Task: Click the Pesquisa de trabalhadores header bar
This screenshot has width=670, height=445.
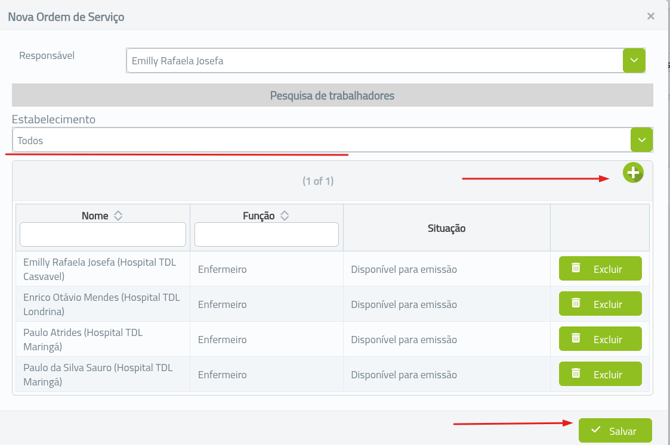Action: pyautogui.click(x=332, y=96)
